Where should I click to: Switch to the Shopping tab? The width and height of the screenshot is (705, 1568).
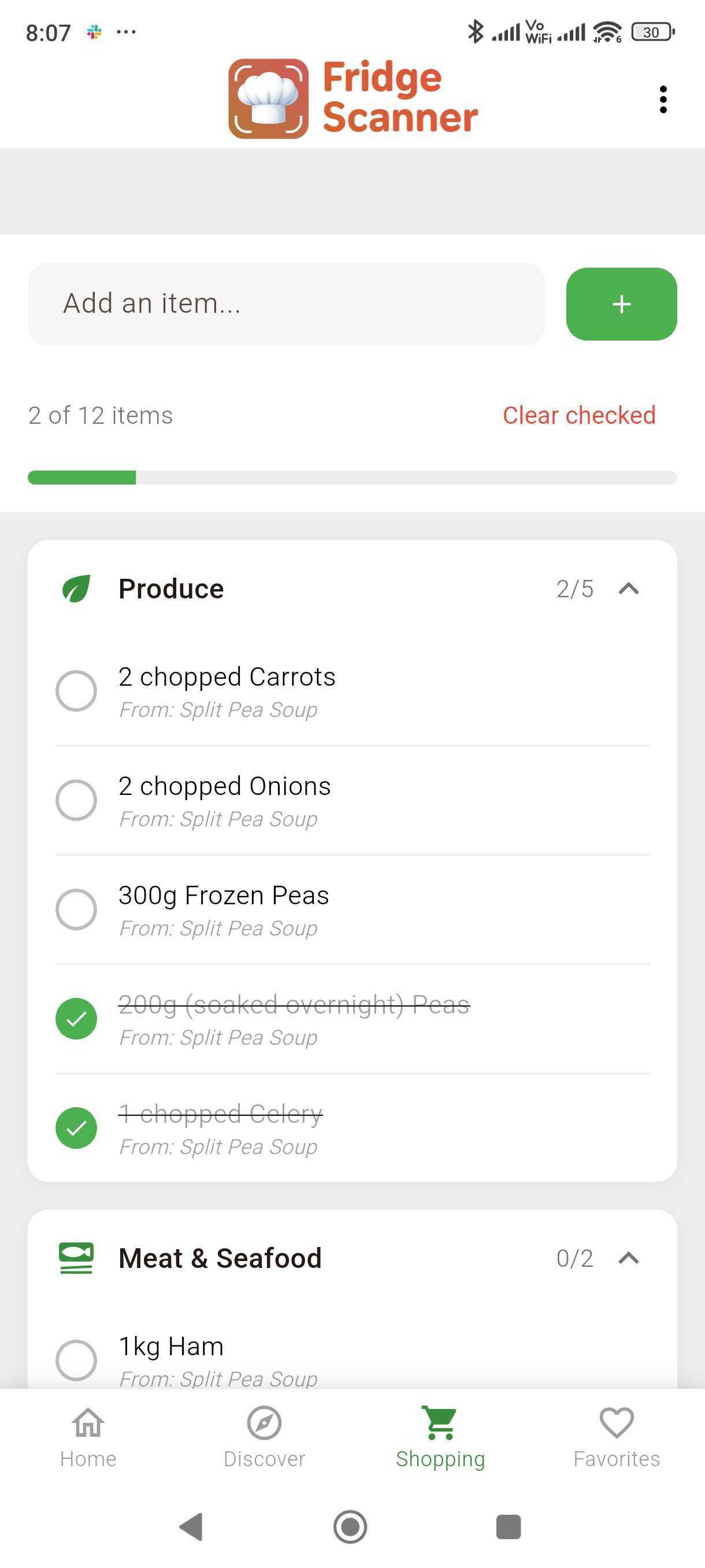pos(440,1437)
